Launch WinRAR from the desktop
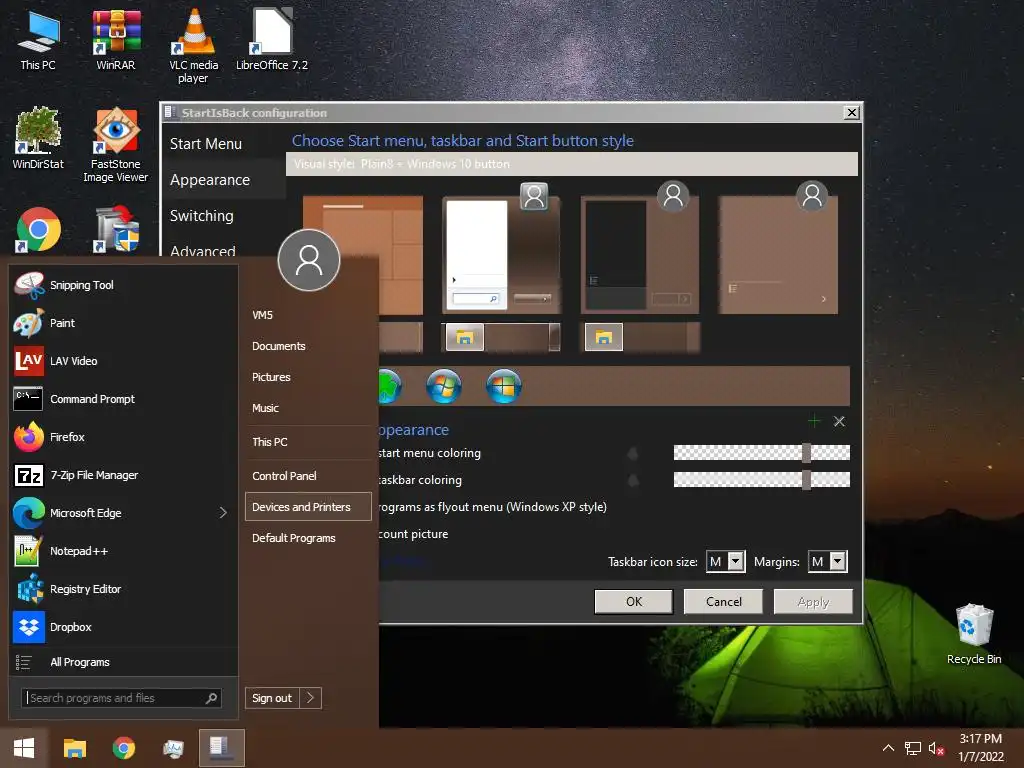1024x768 pixels. (116, 40)
